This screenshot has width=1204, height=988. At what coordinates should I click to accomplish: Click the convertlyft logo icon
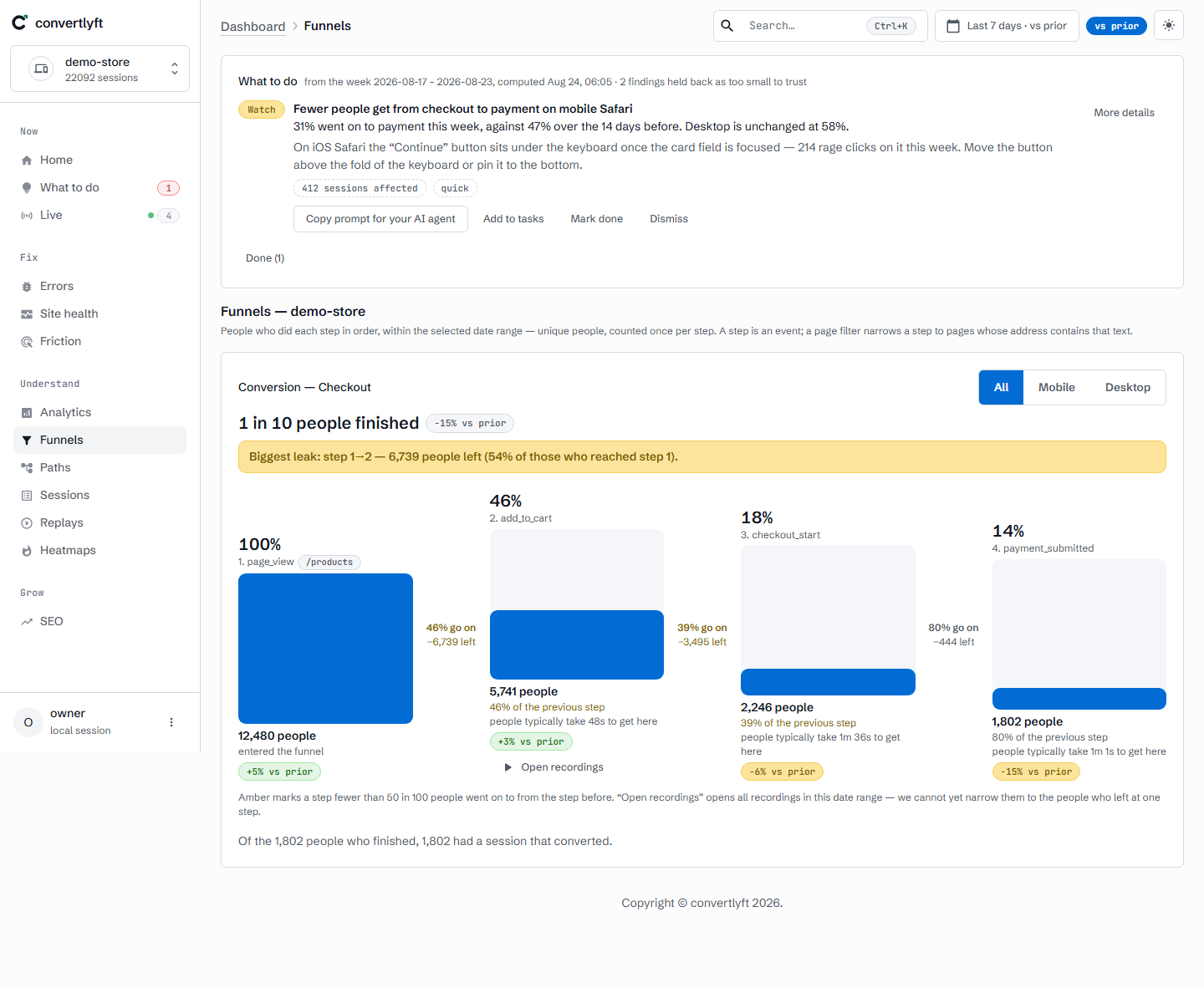point(19,23)
